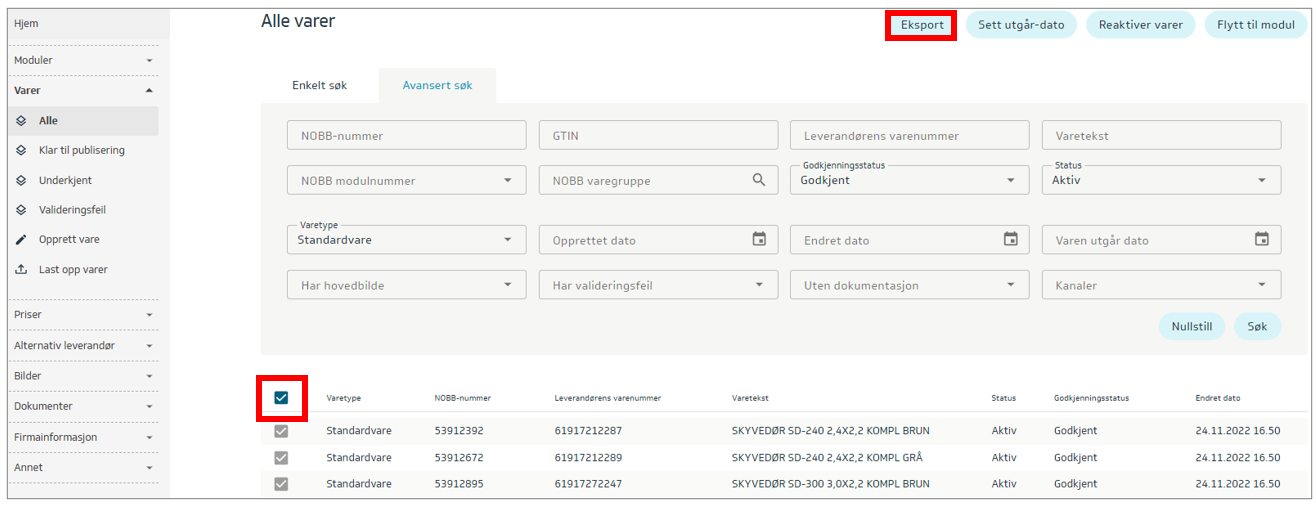Viewport: 1316px width, 505px height.
Task: Click the Eksport button
Action: [x=921, y=25]
